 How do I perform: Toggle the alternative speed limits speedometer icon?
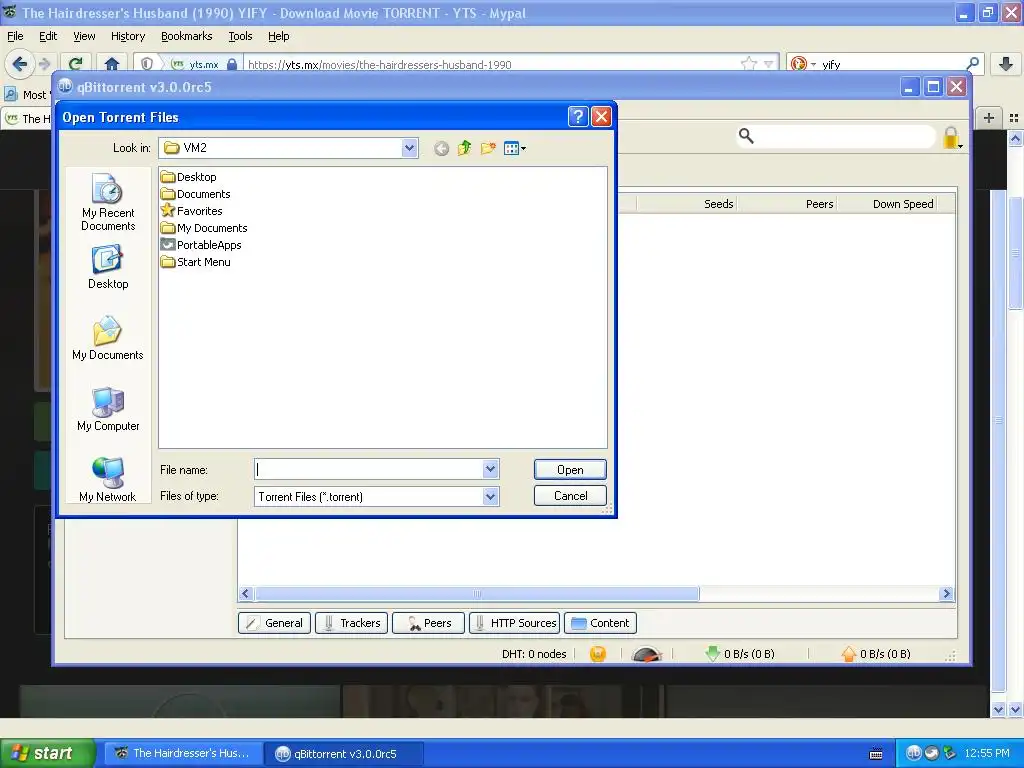pyautogui.click(x=647, y=654)
